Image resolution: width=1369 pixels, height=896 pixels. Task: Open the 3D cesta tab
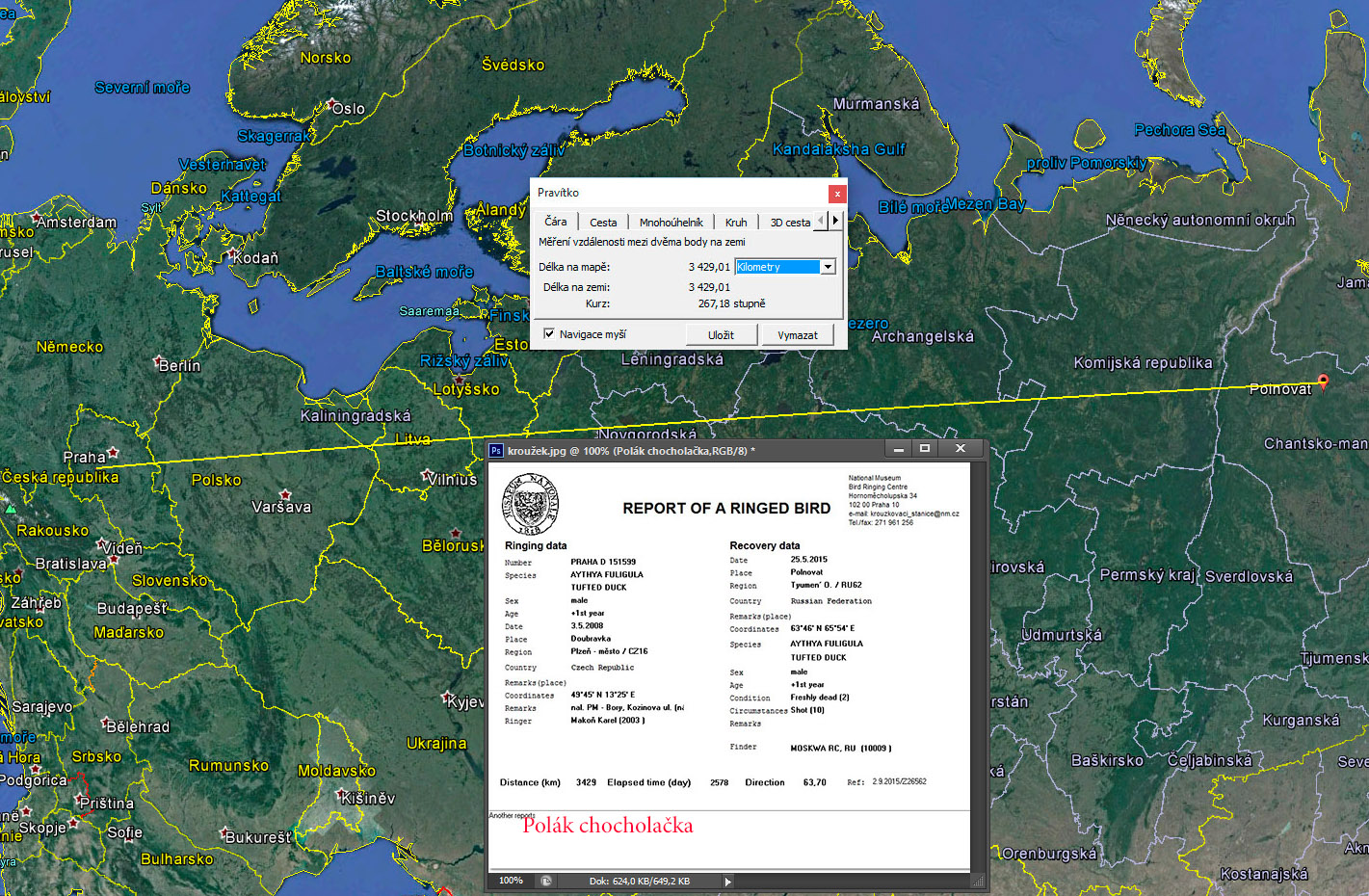click(789, 223)
